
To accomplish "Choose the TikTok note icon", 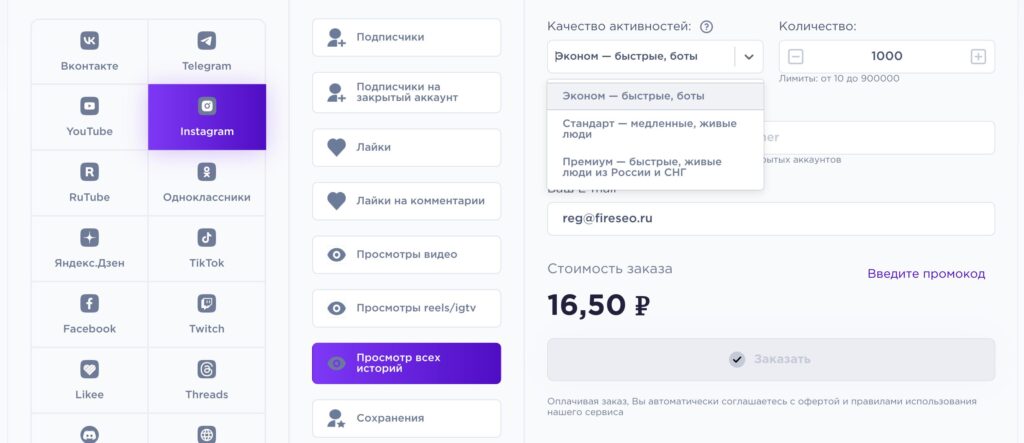I will coord(206,238).
